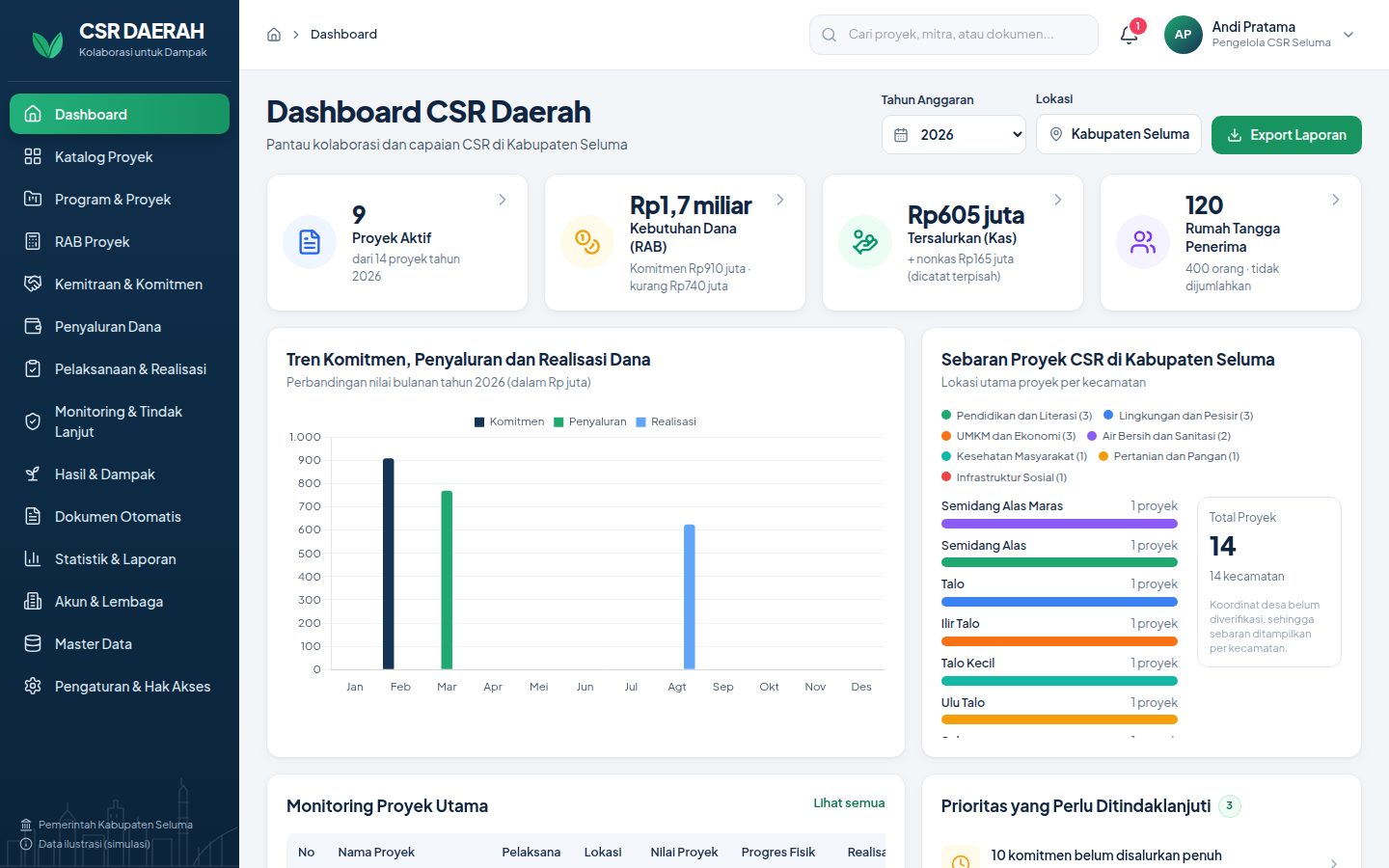
Task: Click the UMKM dan Ekonomi (3) legend
Action: click(x=1009, y=436)
